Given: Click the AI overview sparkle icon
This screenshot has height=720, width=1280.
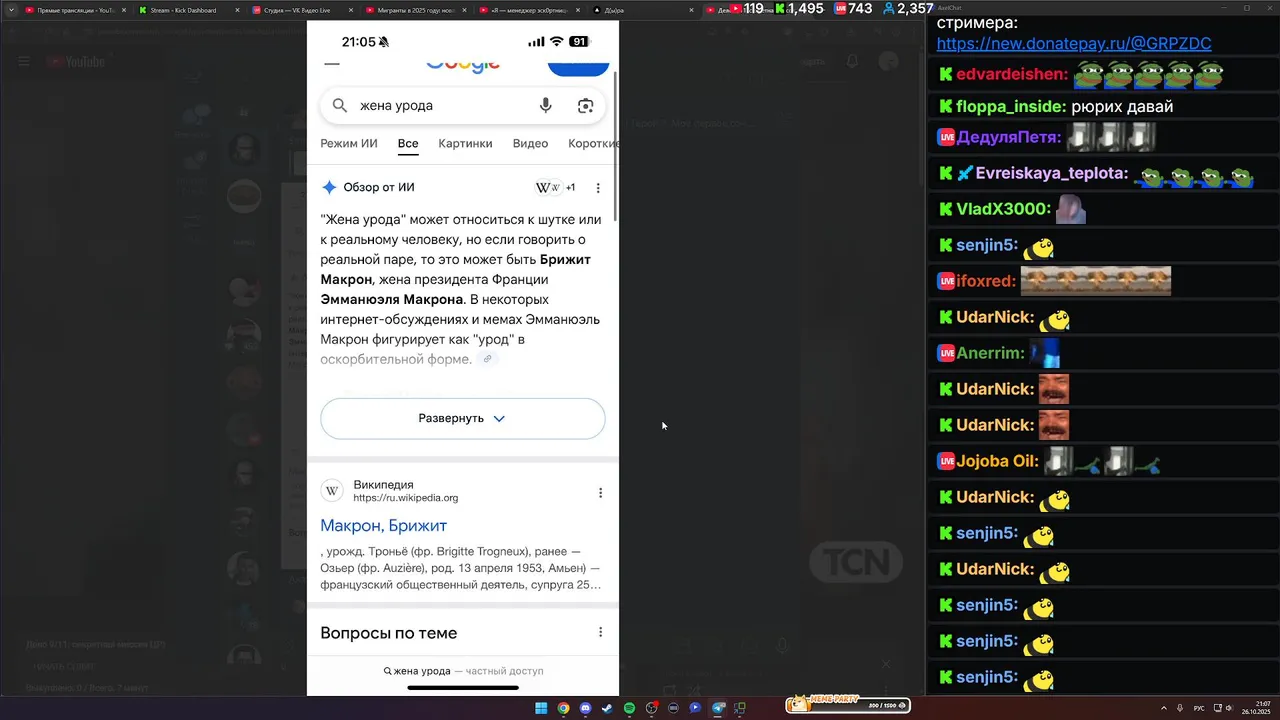Looking at the screenshot, I should click(329, 187).
